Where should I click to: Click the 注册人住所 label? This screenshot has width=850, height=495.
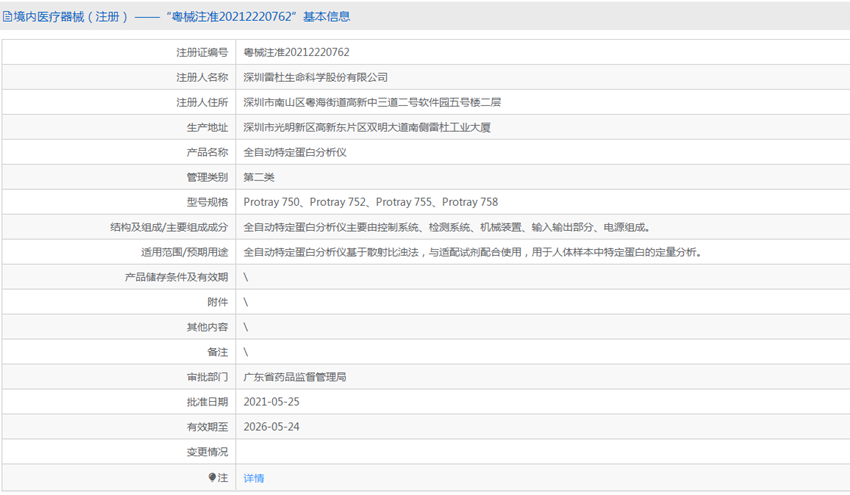[x=202, y=102]
